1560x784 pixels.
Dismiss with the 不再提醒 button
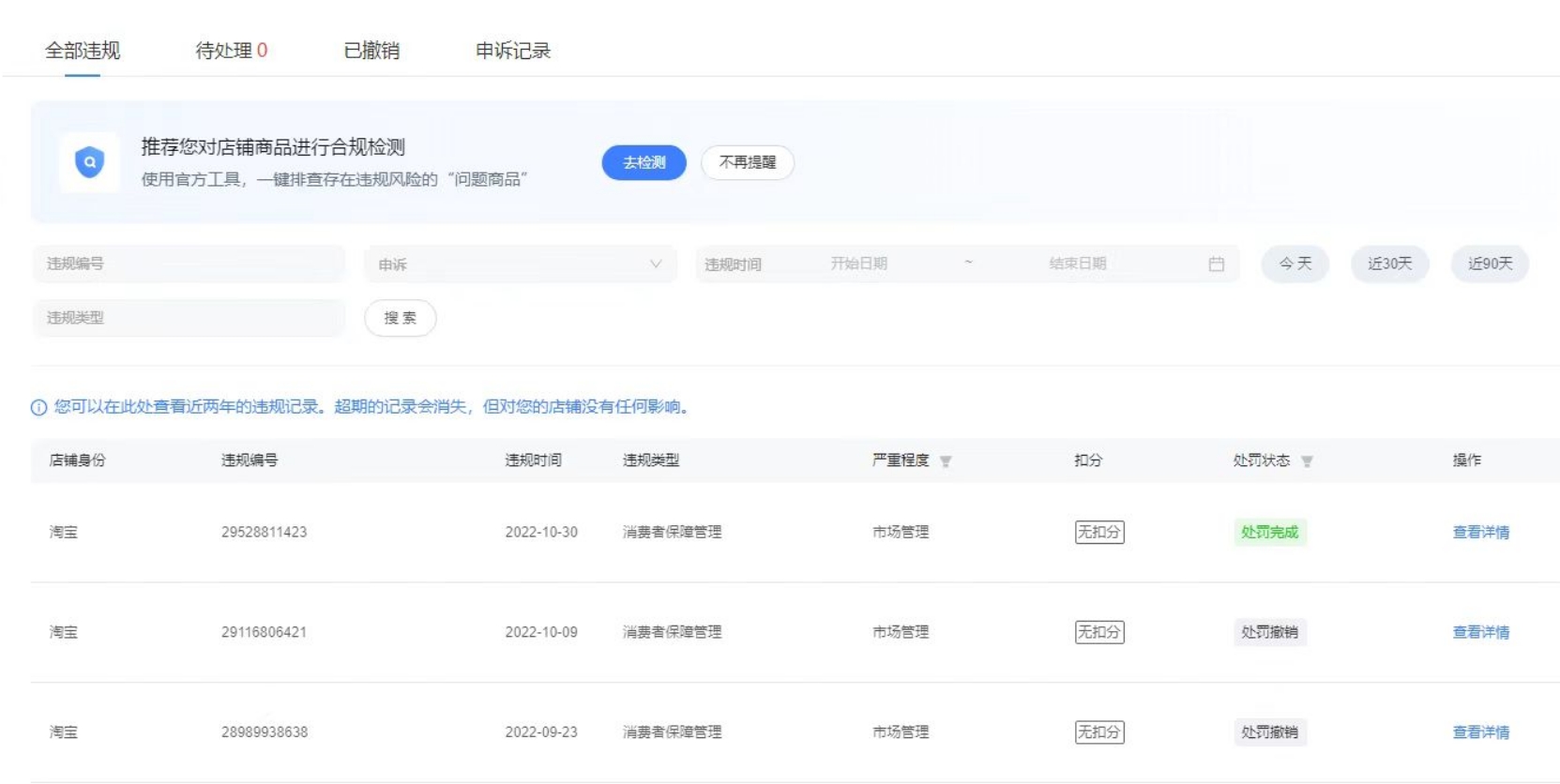pyautogui.click(x=747, y=162)
